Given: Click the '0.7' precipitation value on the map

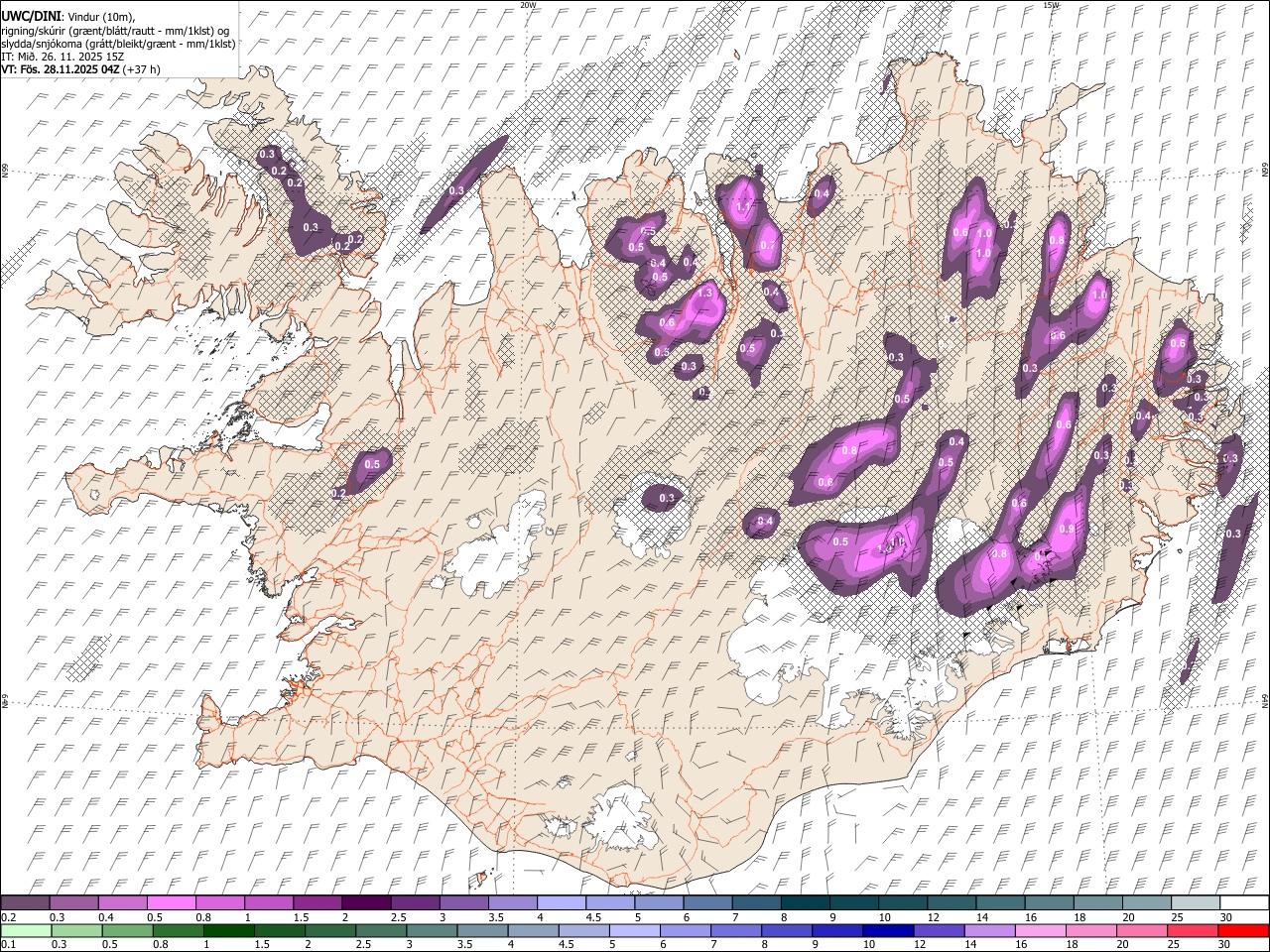Looking at the screenshot, I should tap(767, 245).
